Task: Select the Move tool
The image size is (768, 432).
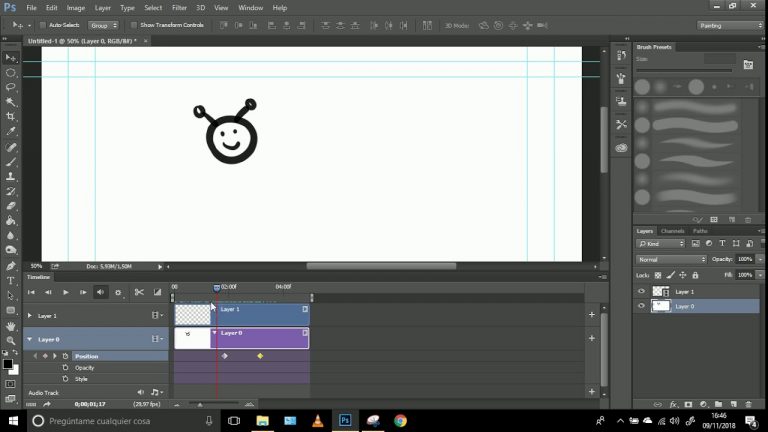Action: pyautogui.click(x=10, y=58)
